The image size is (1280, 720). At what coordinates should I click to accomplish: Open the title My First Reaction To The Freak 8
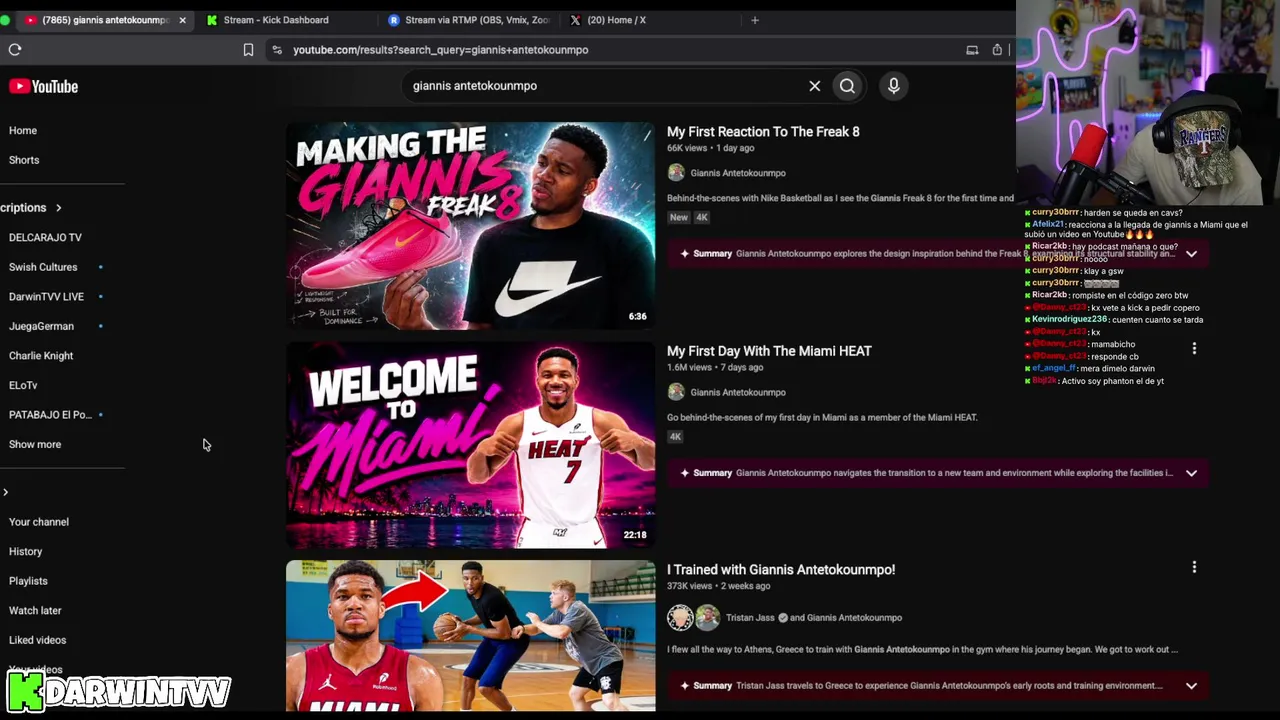point(763,132)
